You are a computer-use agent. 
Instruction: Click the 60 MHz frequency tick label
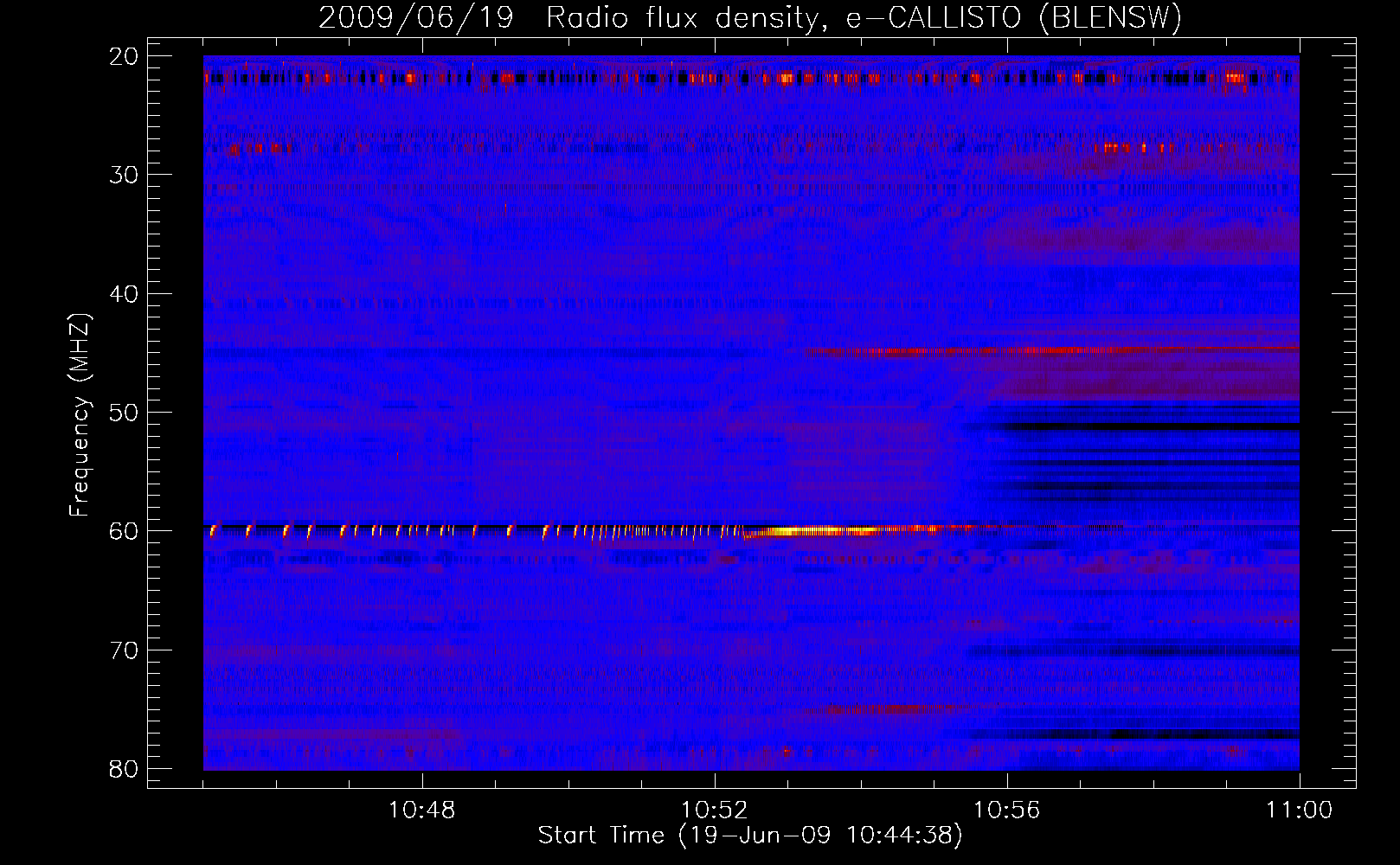click(x=124, y=531)
